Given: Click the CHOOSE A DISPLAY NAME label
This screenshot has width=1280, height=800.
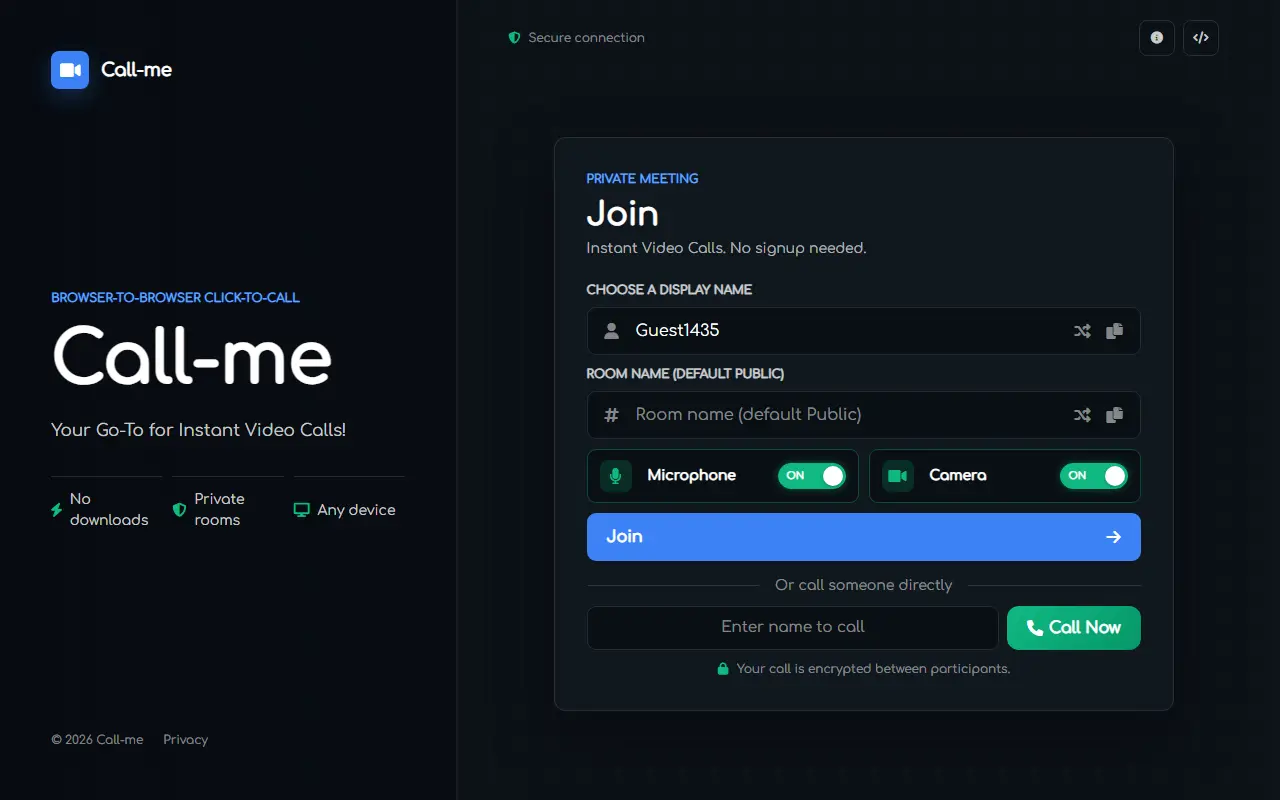Looking at the screenshot, I should pos(669,290).
